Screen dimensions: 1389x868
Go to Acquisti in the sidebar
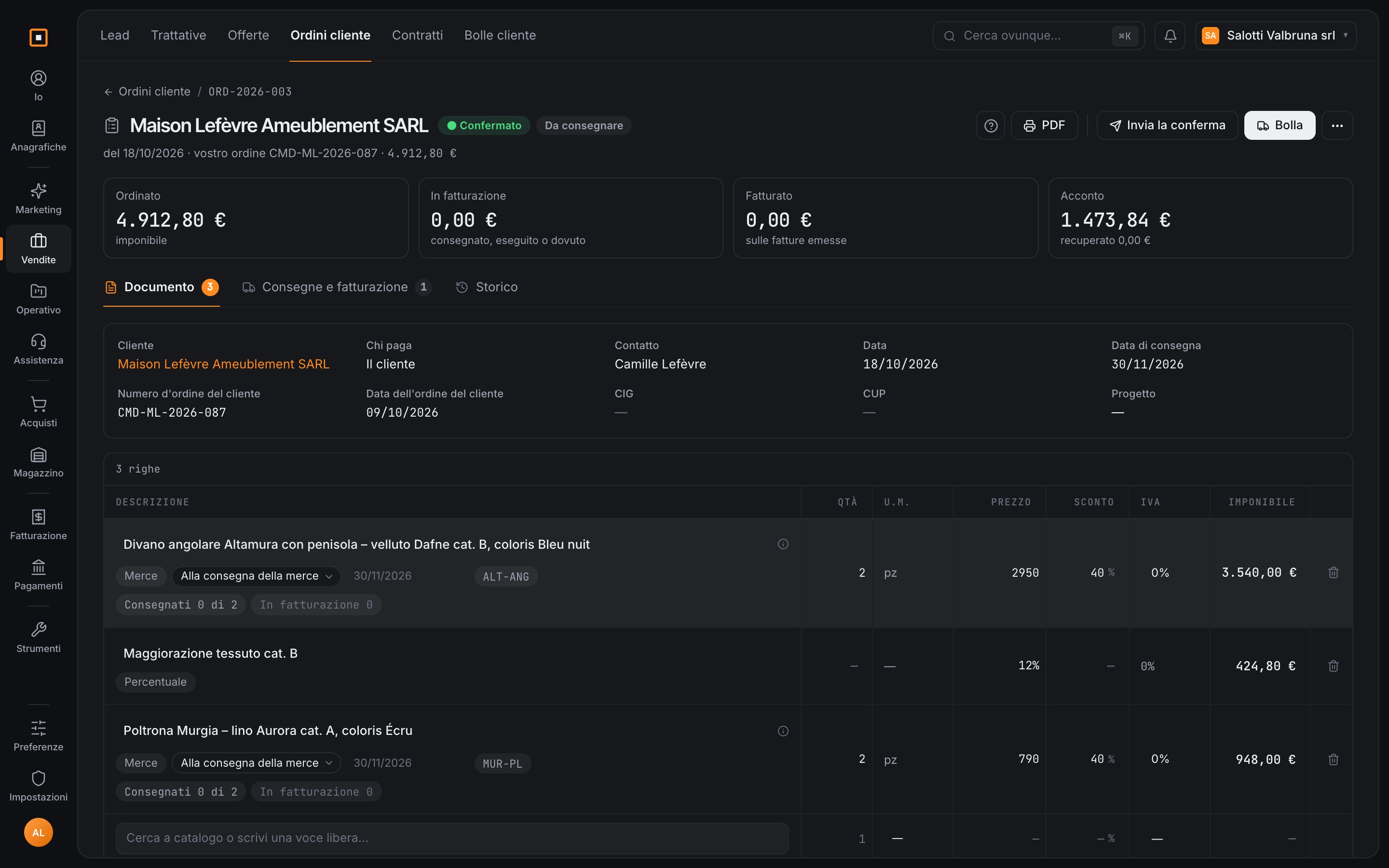(x=39, y=411)
